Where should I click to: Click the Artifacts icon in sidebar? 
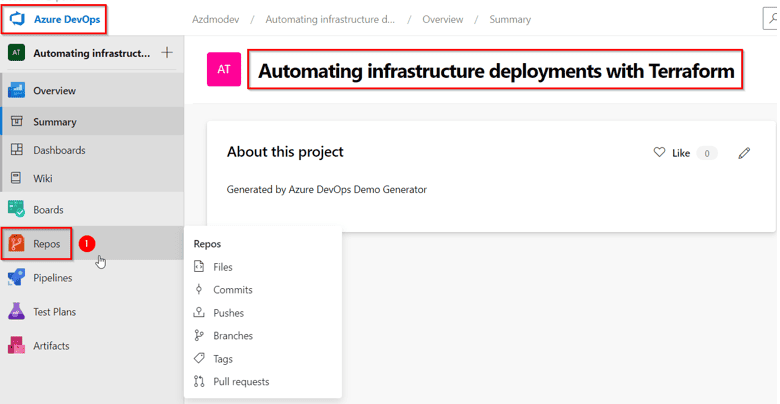pos(16,345)
